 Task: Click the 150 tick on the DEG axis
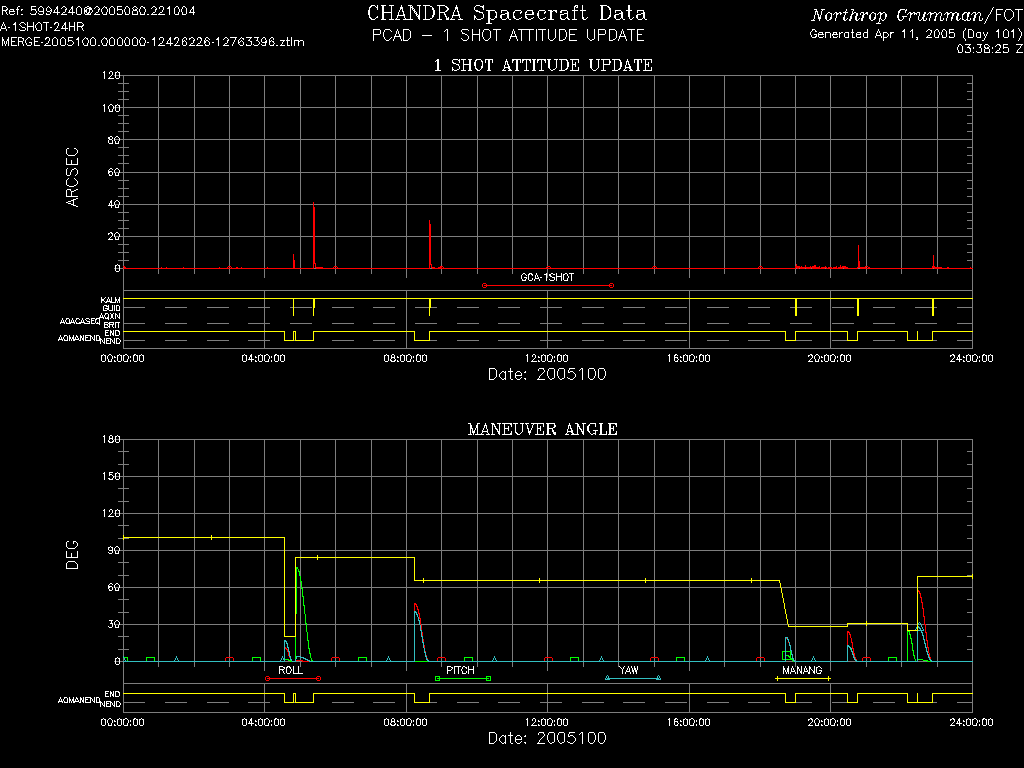point(110,477)
